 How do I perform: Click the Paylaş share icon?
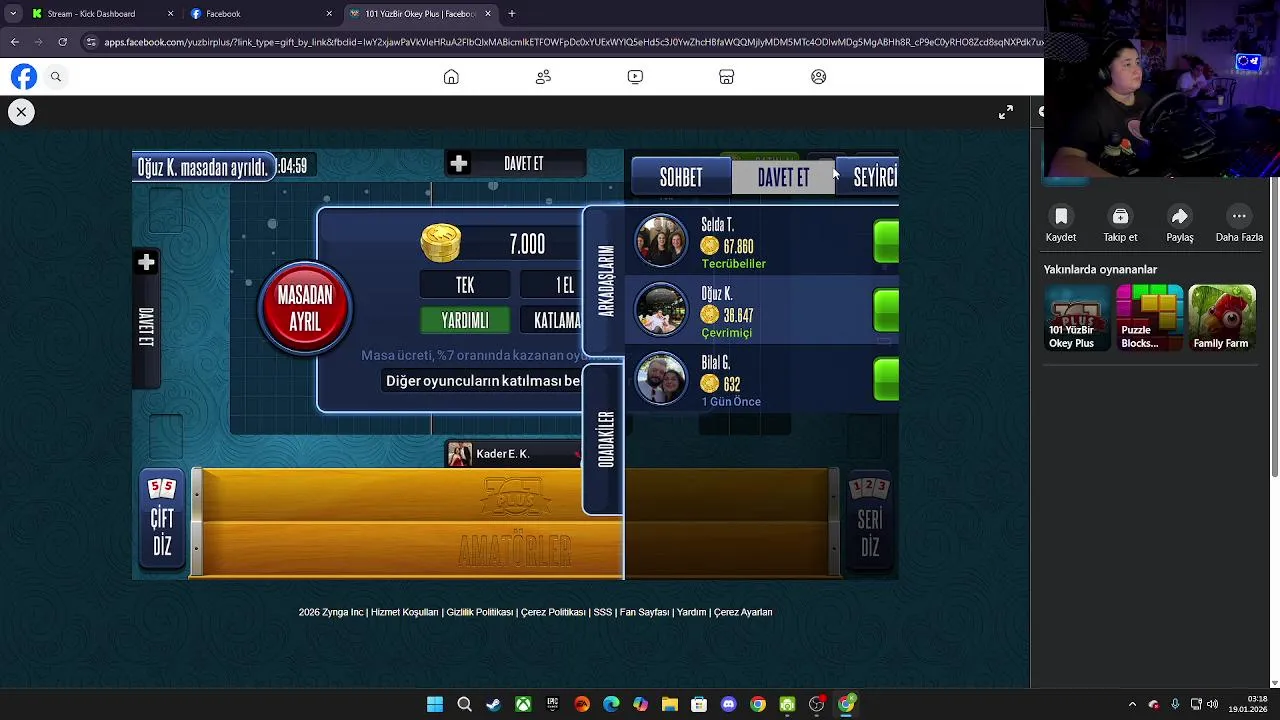(1180, 216)
